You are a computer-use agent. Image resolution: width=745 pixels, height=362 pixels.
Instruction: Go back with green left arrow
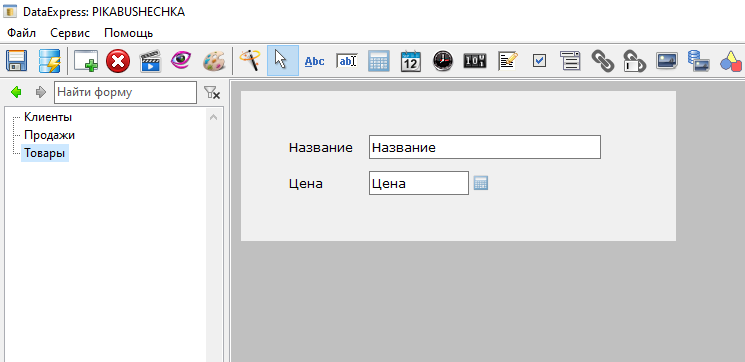[16, 92]
